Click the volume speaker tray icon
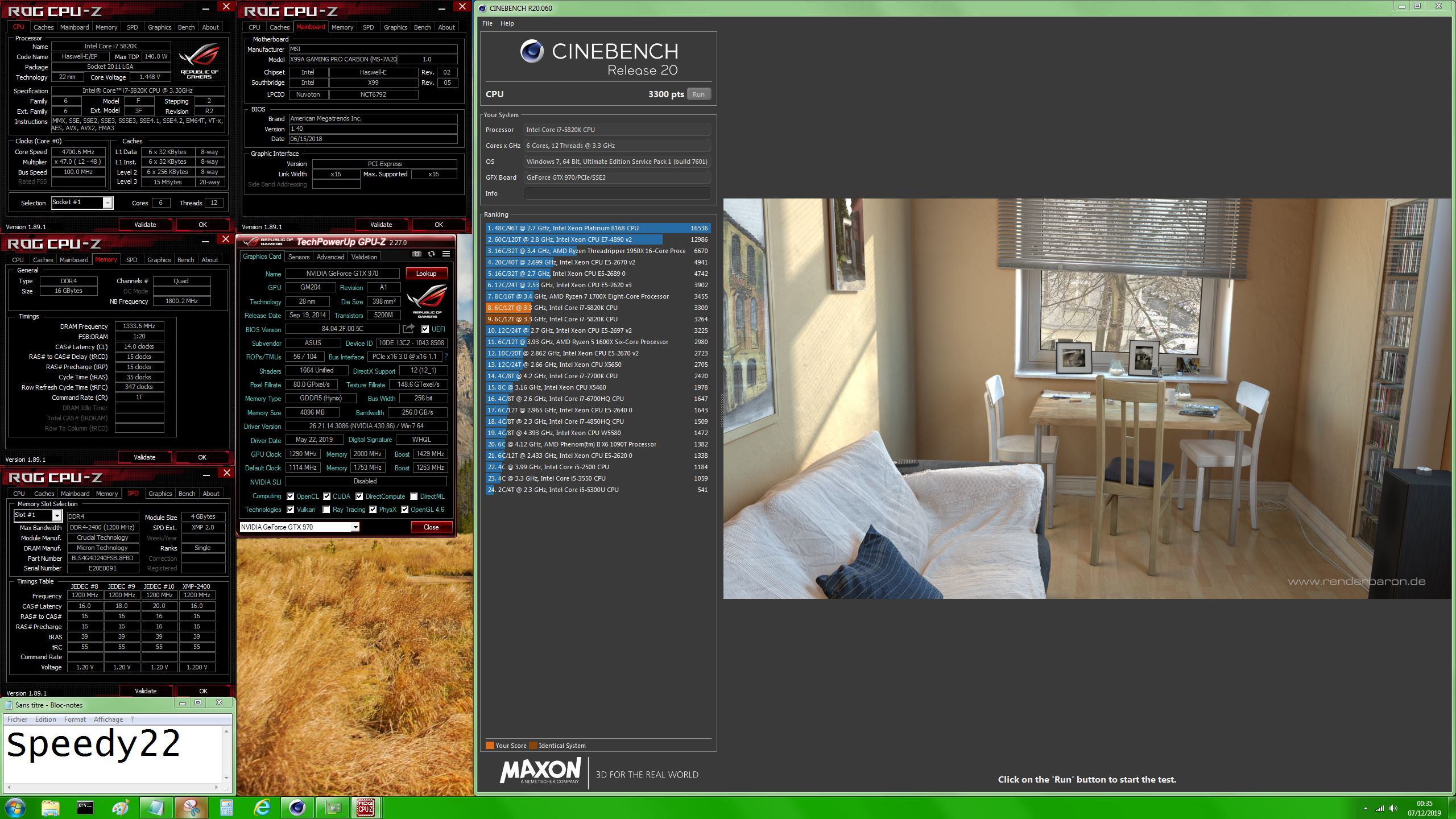The width and height of the screenshot is (1456, 819). tap(1393, 808)
